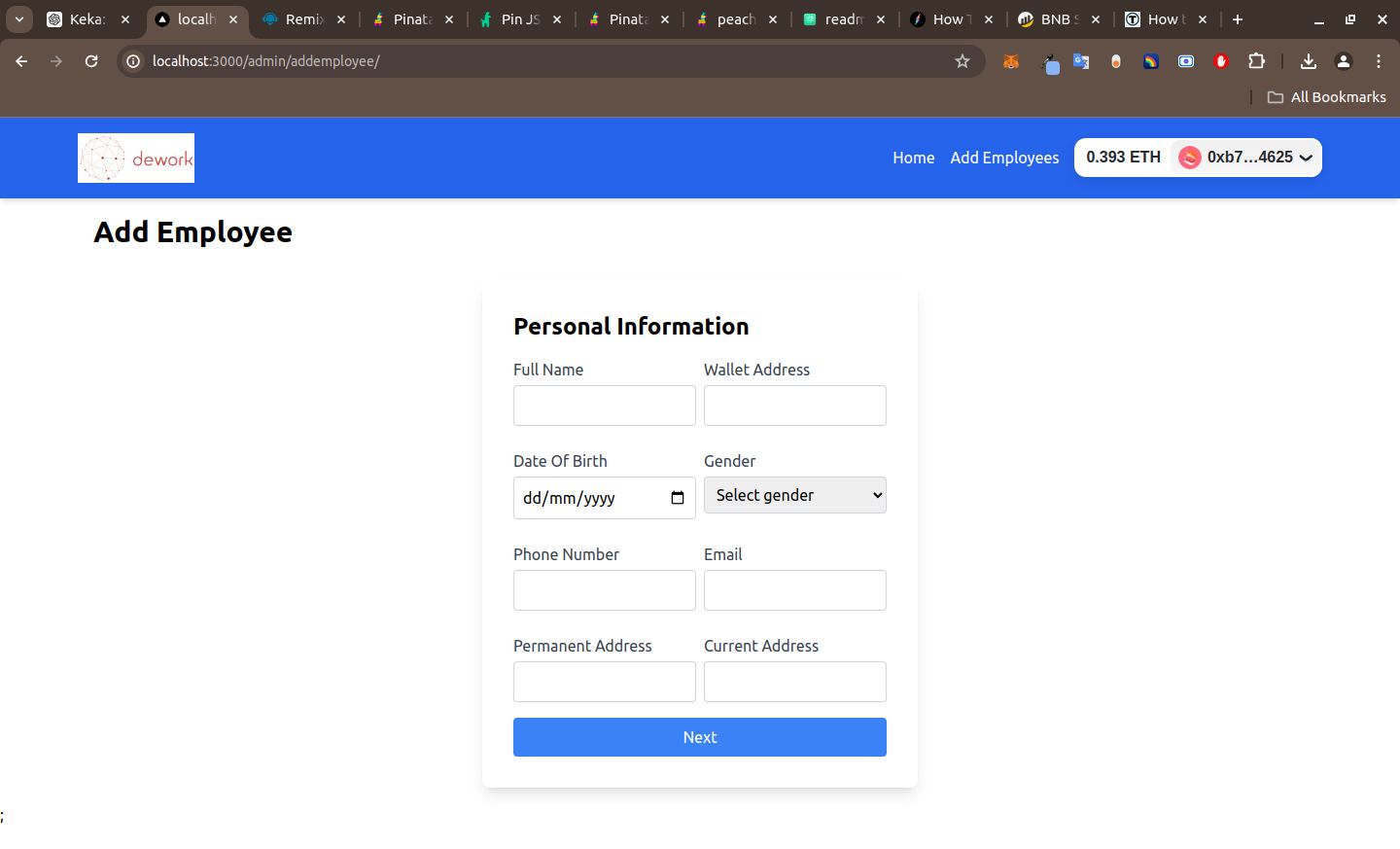Go to the Home nav link

[x=914, y=158]
